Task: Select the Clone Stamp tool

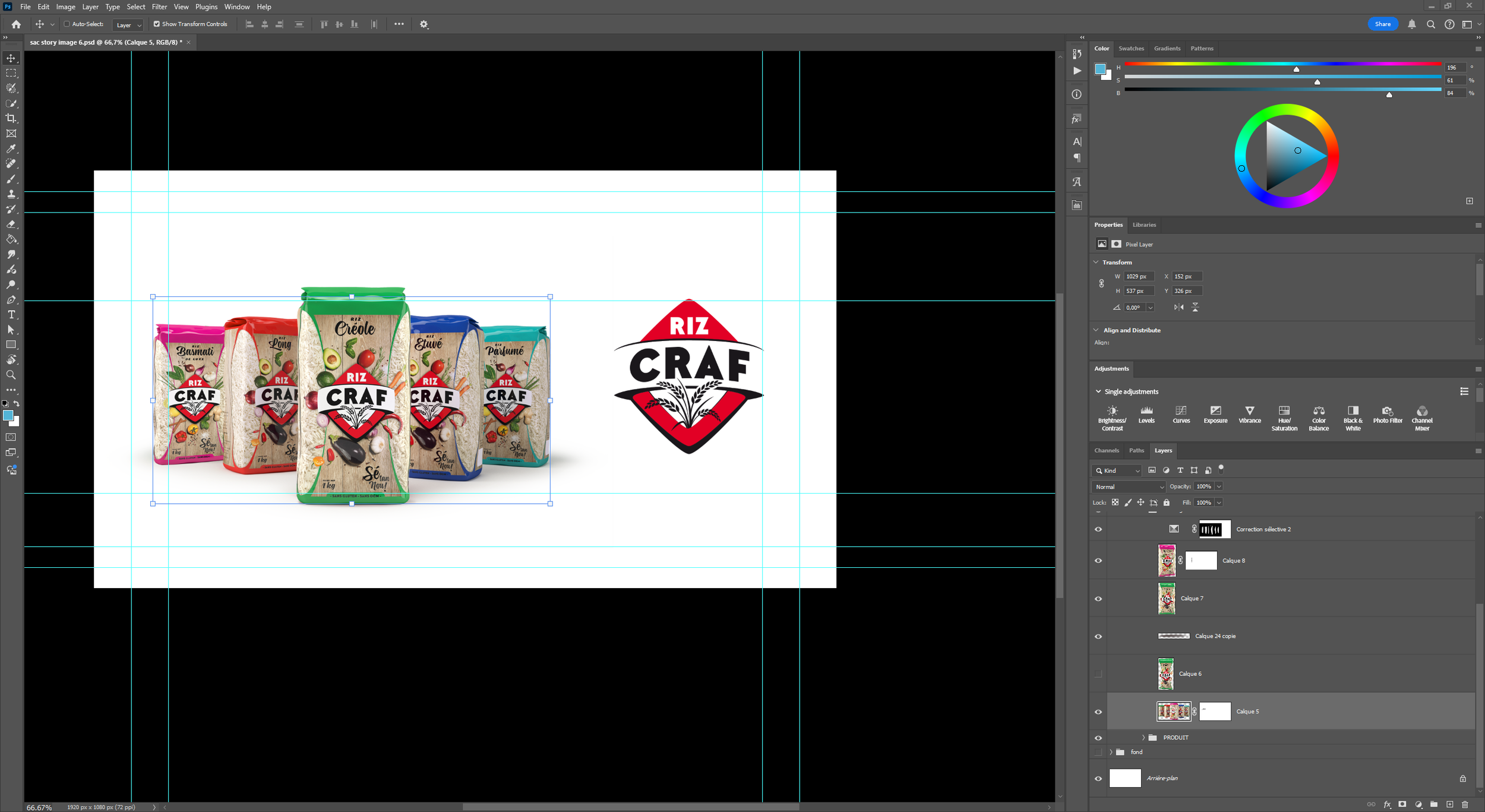Action: (x=11, y=194)
